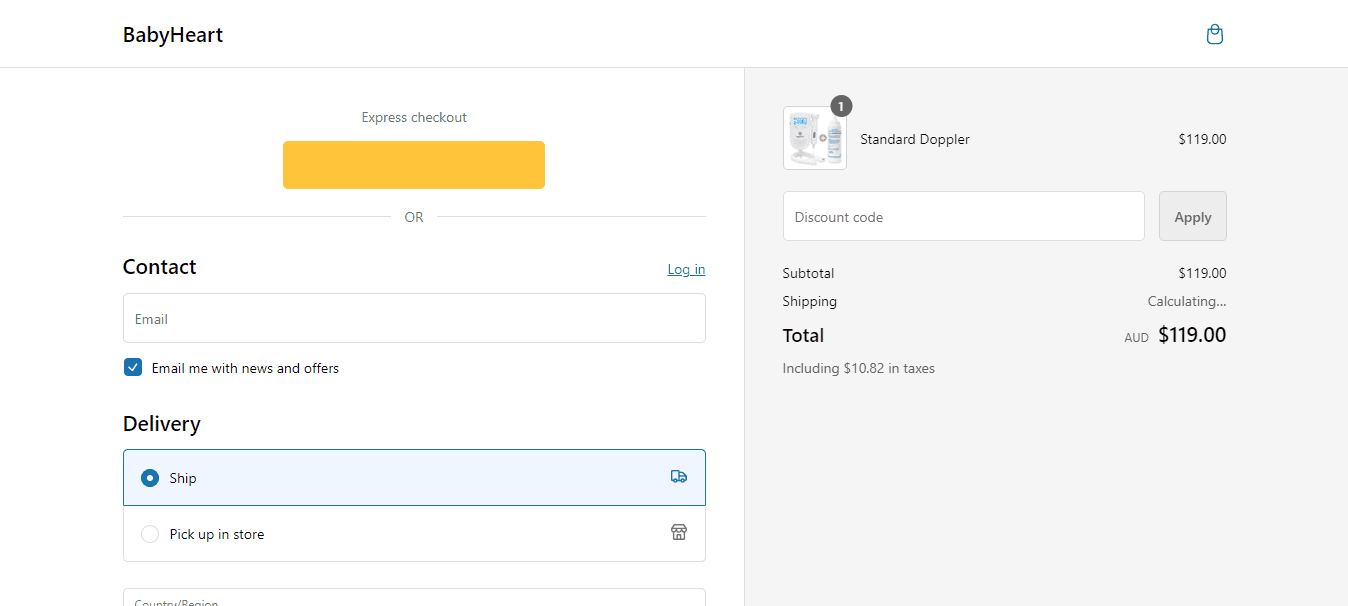Focus the Discount code field
Image resolution: width=1348 pixels, height=606 pixels.
964,216
